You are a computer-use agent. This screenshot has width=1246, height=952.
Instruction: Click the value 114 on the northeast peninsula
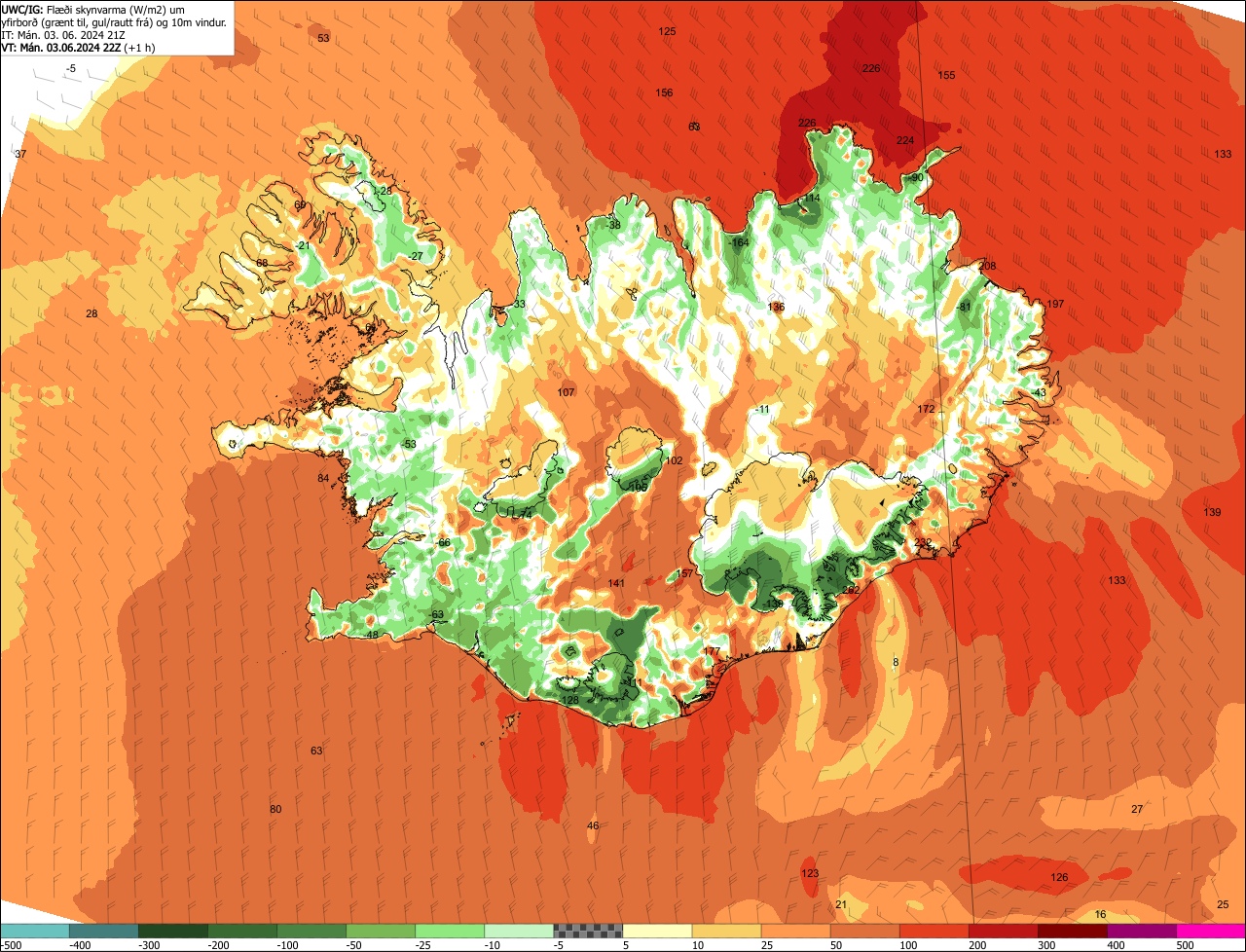tap(812, 198)
